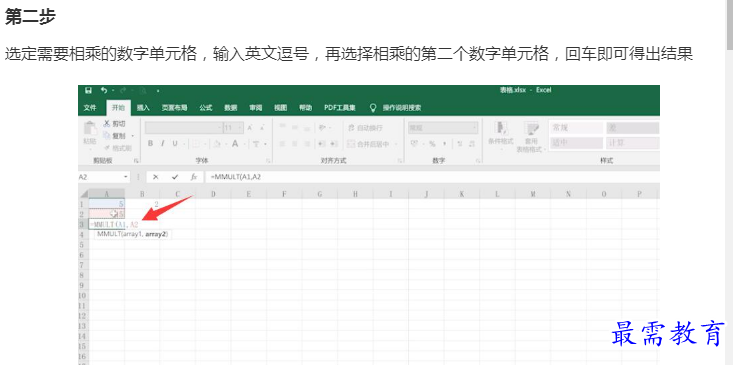Click the decrease indent icon
Screen dimensions: 733x365
tap(322, 144)
